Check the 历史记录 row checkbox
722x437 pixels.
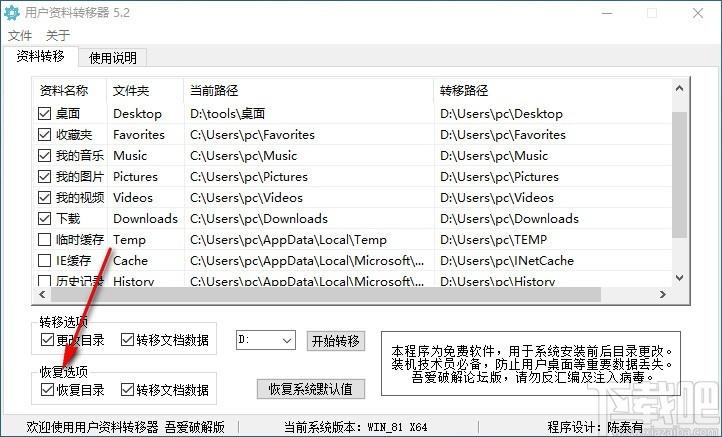point(44,280)
